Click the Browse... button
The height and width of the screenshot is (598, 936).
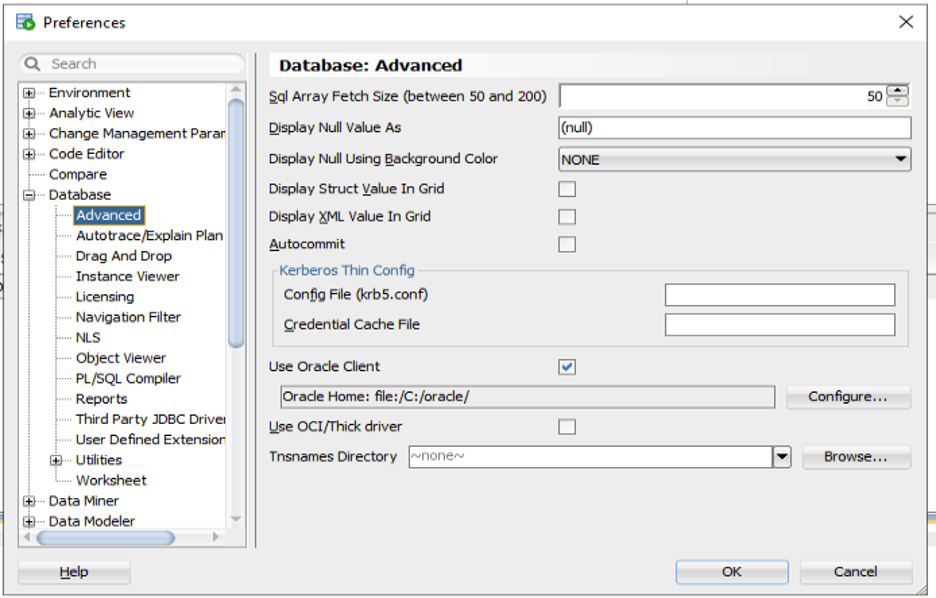[856, 457]
